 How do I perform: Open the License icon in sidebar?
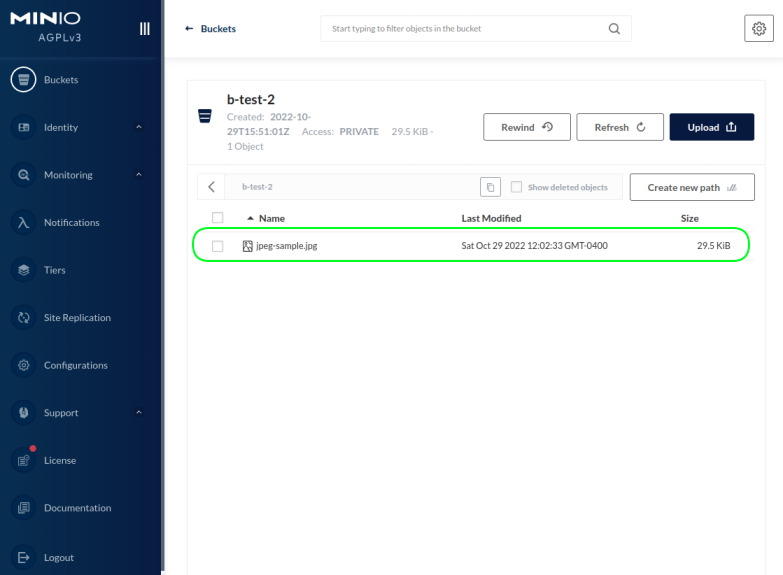coord(23,460)
